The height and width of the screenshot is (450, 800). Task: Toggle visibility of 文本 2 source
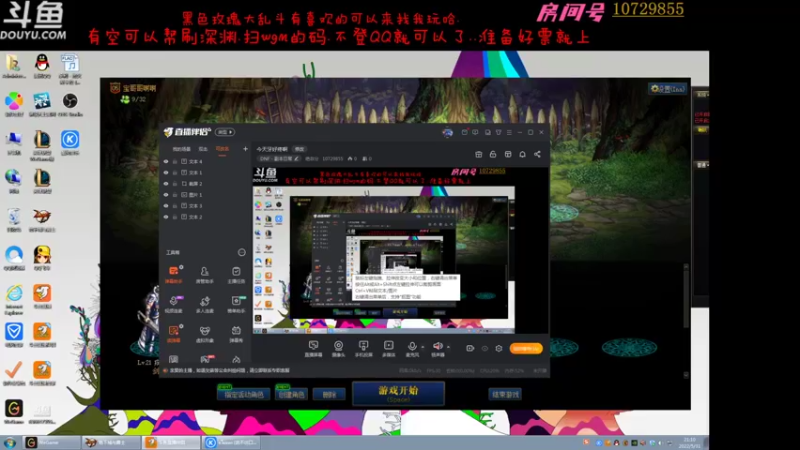(x=166, y=217)
